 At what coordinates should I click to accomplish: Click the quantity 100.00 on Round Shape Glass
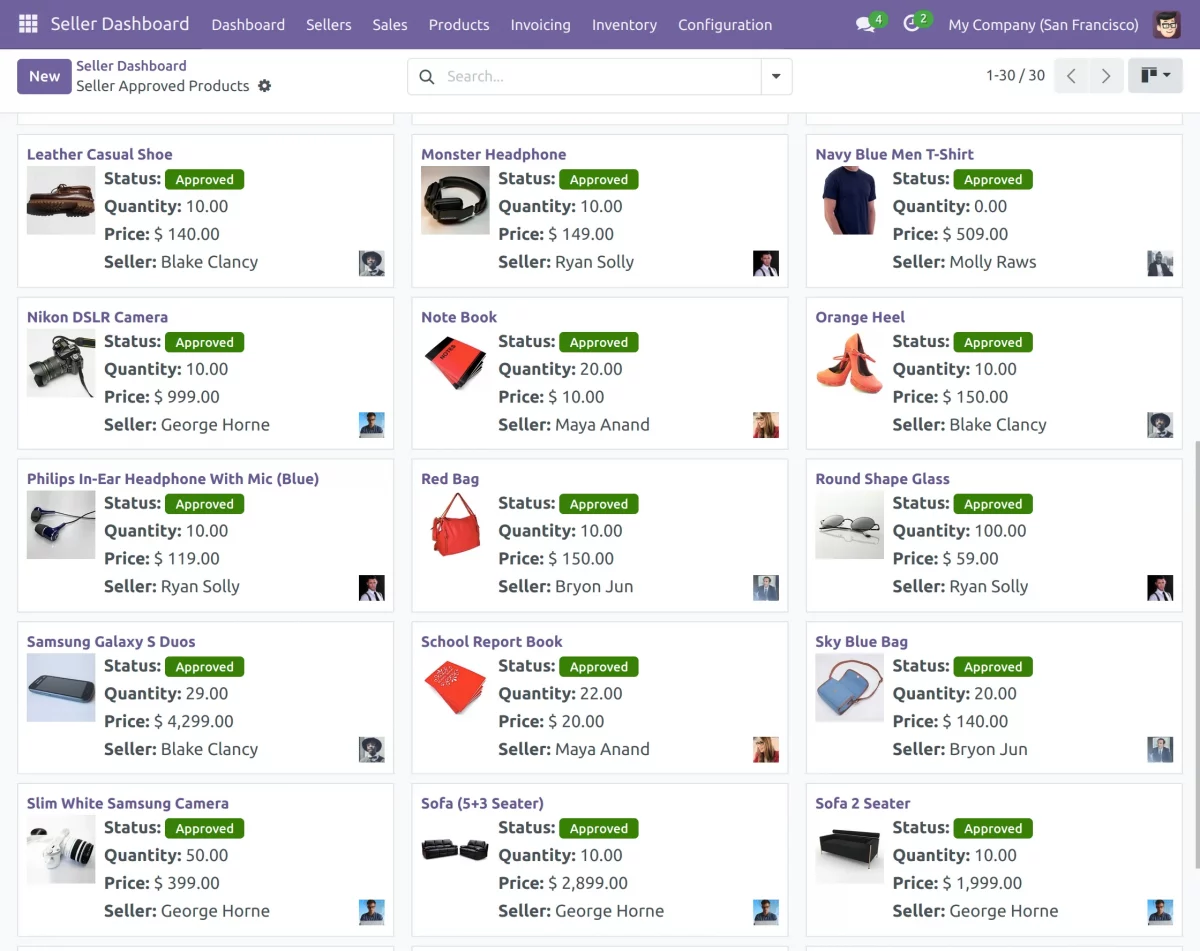(1000, 531)
